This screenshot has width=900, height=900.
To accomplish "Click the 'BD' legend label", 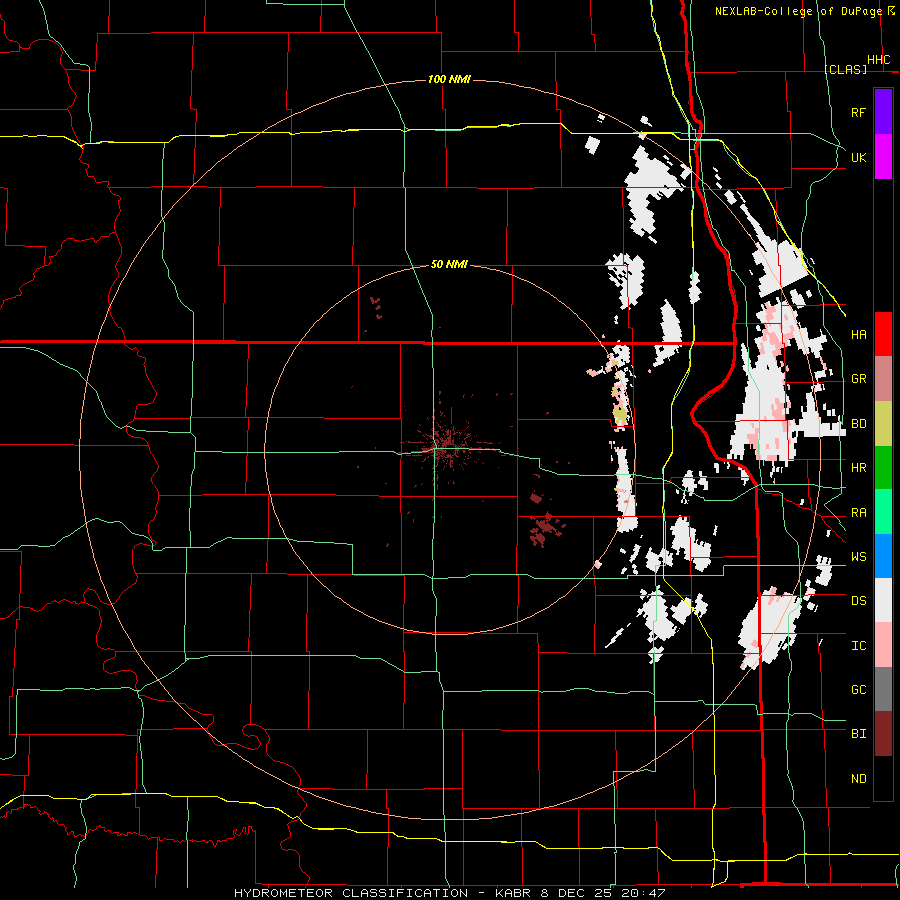I will click(858, 424).
